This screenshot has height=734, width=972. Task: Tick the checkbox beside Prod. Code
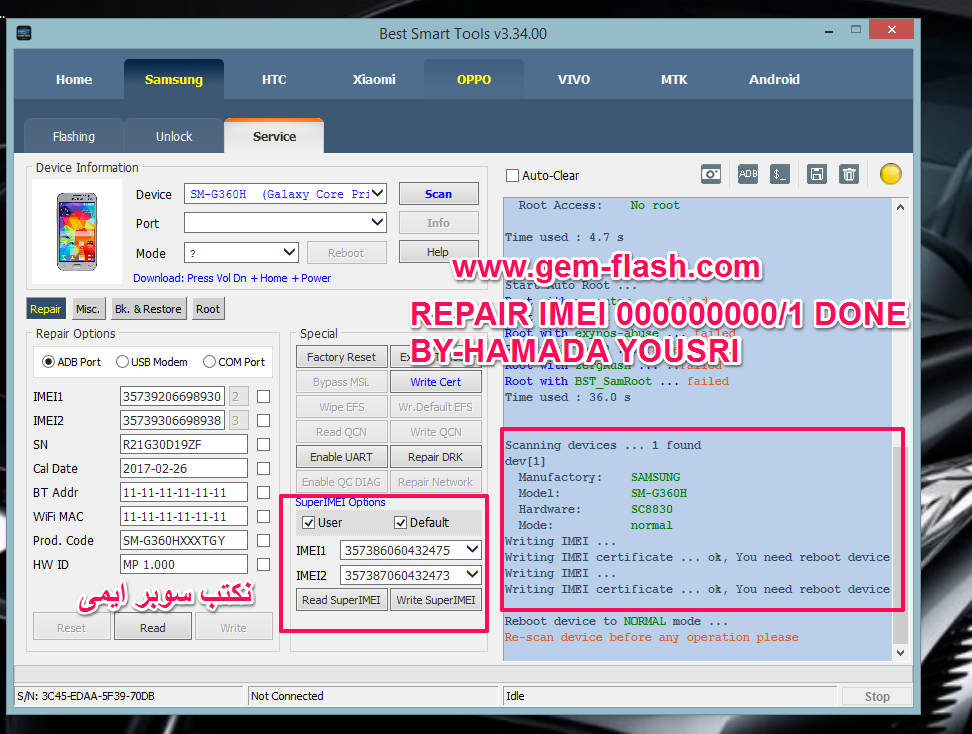pyautogui.click(x=263, y=541)
